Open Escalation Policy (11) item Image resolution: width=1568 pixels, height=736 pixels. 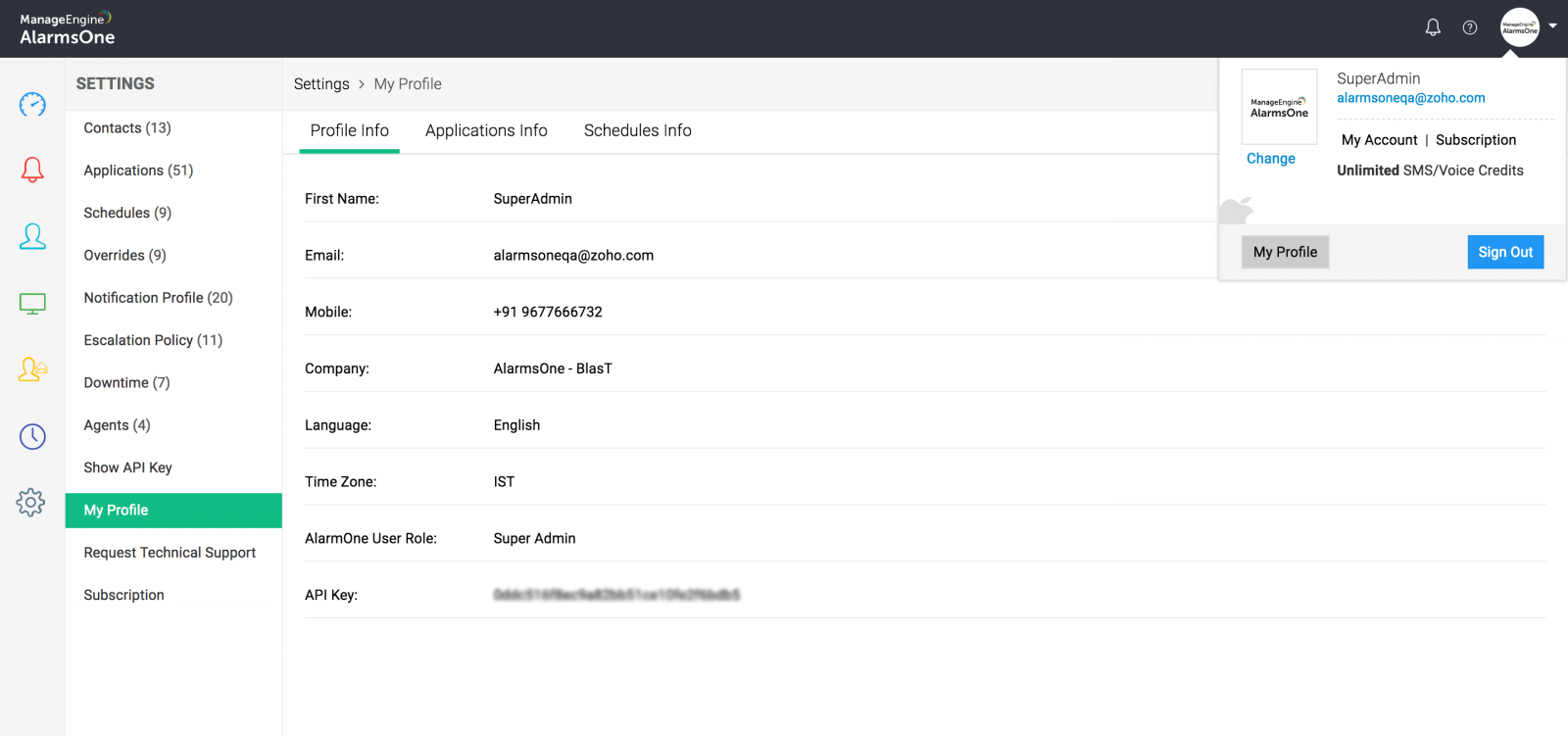click(153, 340)
